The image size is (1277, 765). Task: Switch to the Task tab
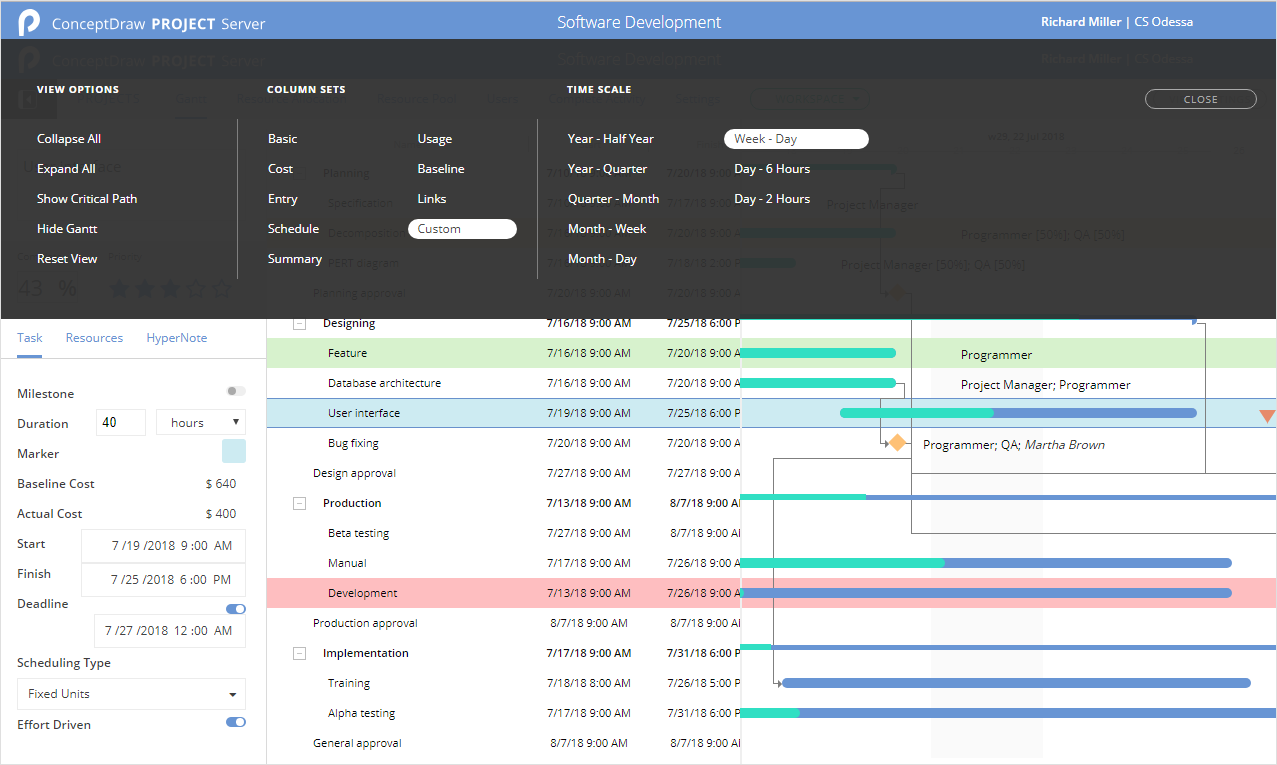point(30,338)
